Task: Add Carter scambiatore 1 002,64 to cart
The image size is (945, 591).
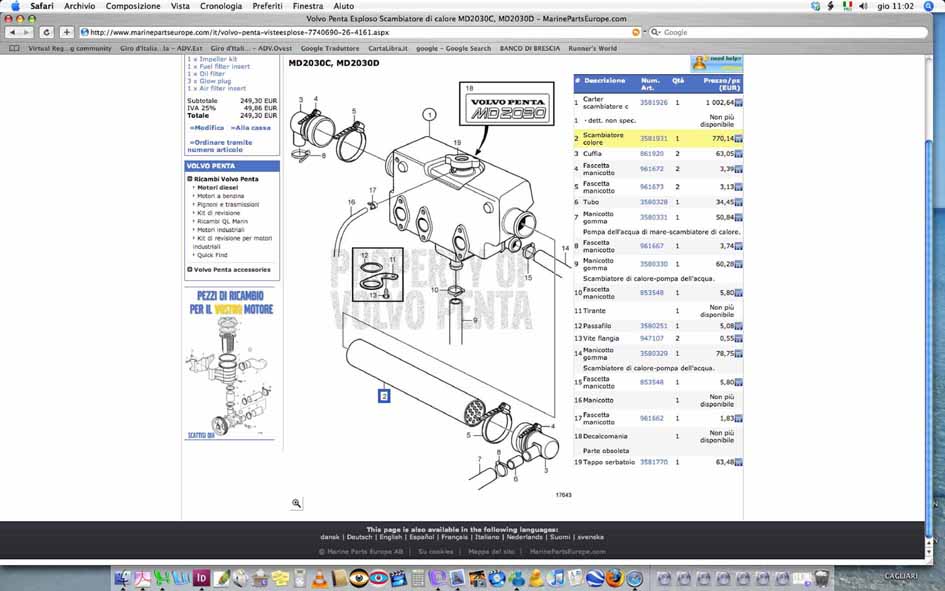Action: click(x=739, y=103)
